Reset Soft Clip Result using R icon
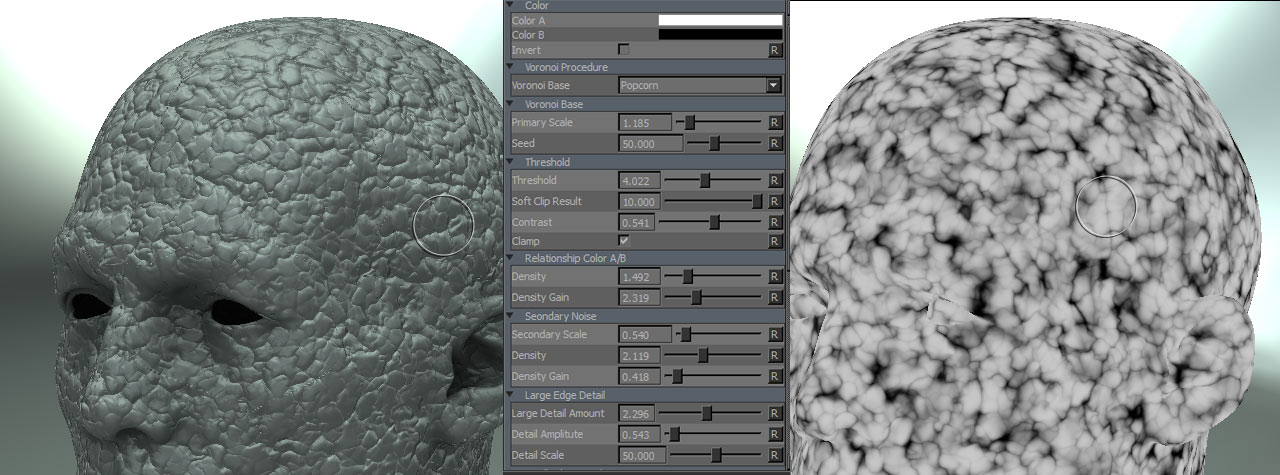This screenshot has height=475, width=1280. pos(774,202)
